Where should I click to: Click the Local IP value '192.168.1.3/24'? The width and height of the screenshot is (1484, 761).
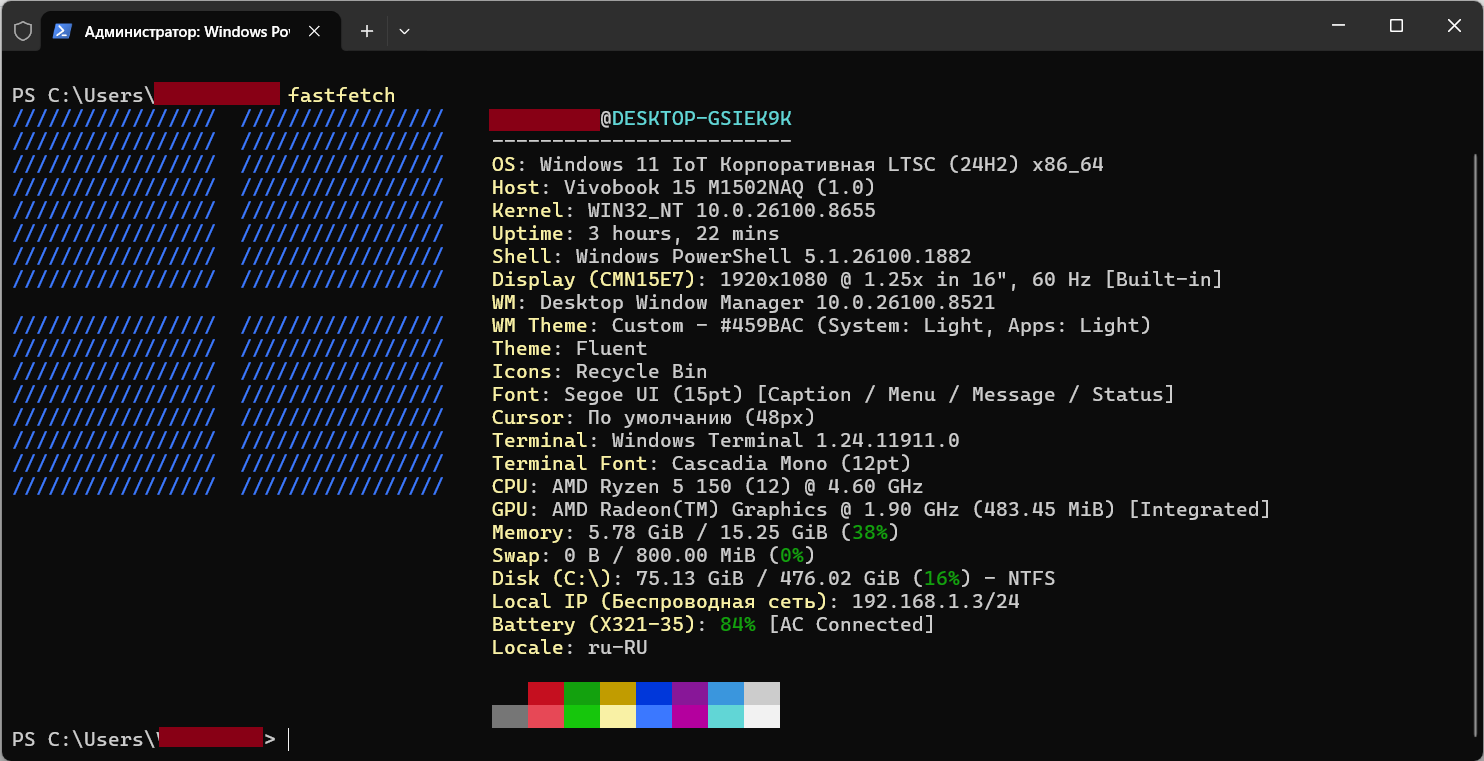(x=936, y=601)
